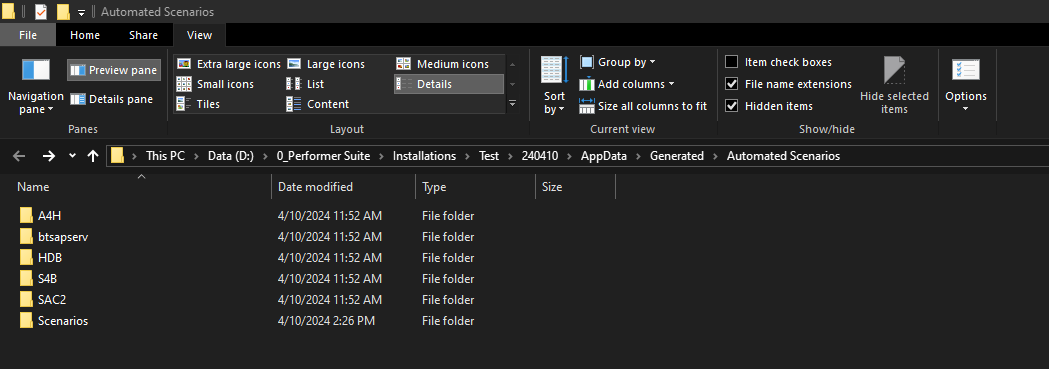Screen dimensions: 1049x369
Task: Uncheck Hidden items
Action: (770, 106)
